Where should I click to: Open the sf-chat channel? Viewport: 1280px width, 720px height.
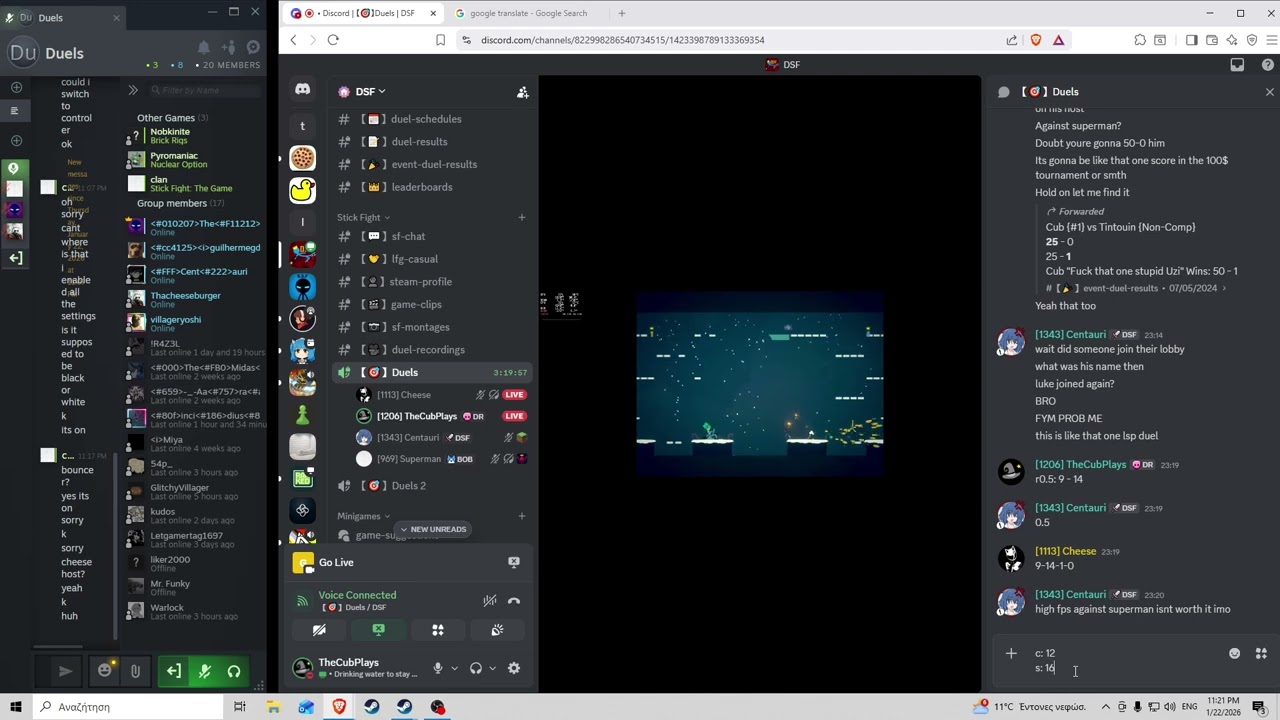431,236
